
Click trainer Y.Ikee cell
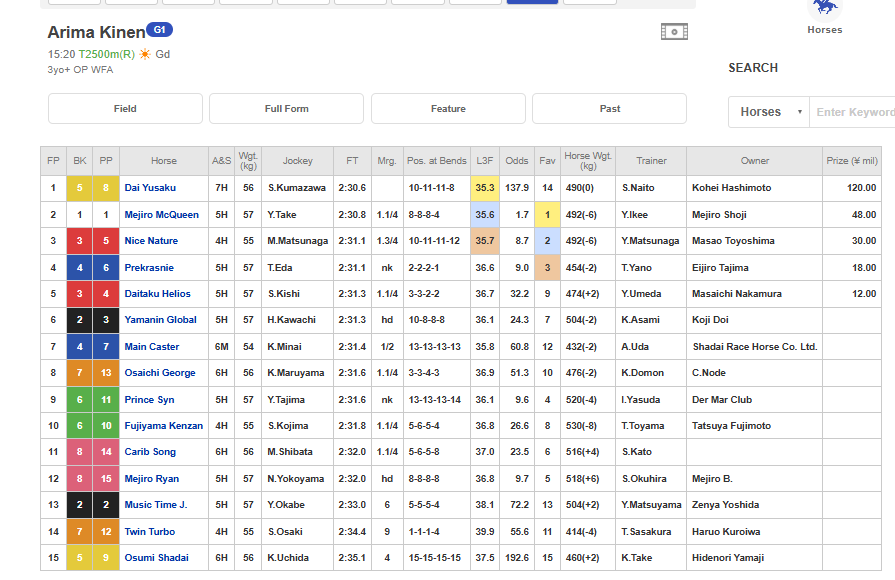651,215
